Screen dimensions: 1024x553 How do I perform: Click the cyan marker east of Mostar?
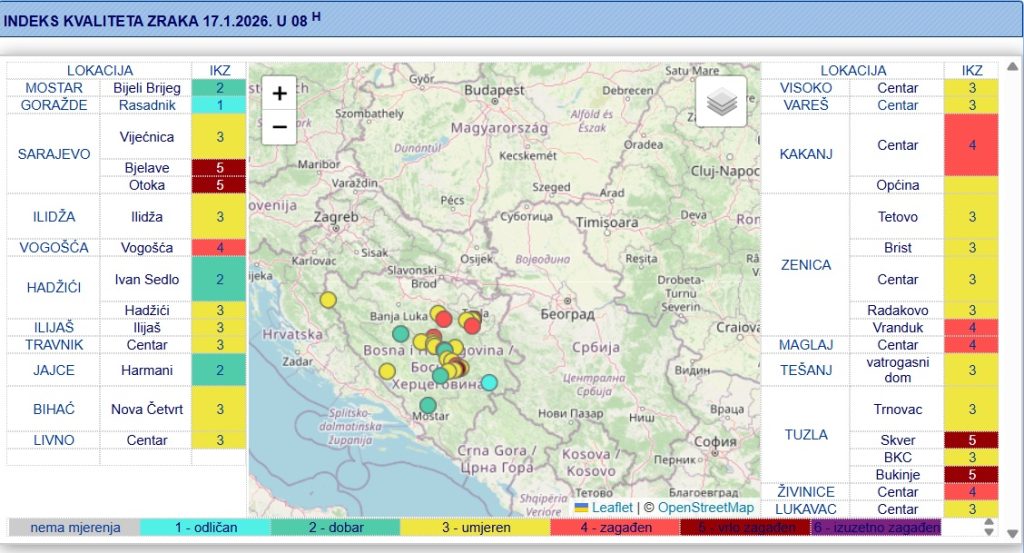point(489,382)
